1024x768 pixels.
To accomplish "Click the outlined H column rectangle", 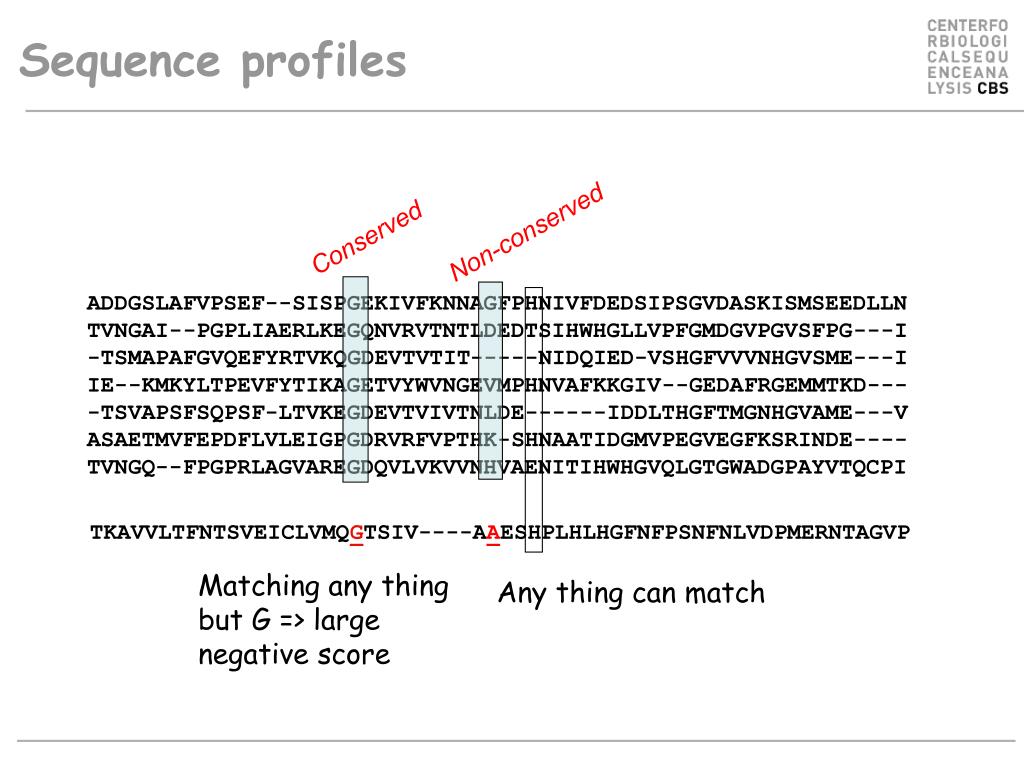I will (534, 420).
